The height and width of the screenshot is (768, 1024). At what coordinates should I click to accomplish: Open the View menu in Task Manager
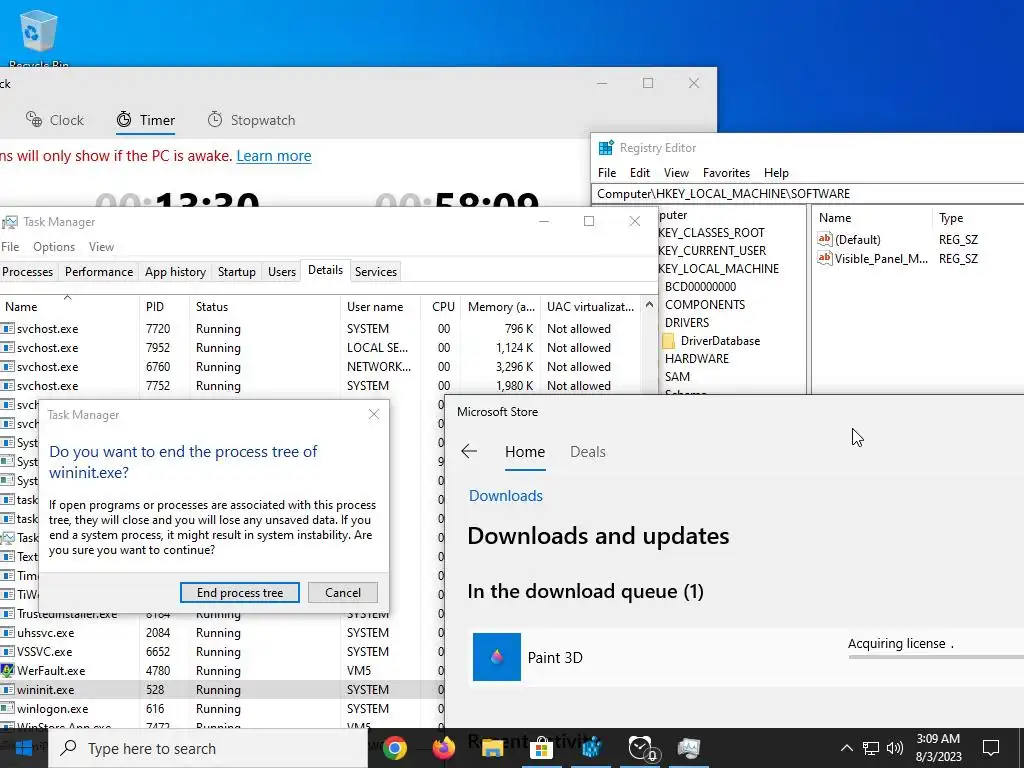click(x=101, y=247)
